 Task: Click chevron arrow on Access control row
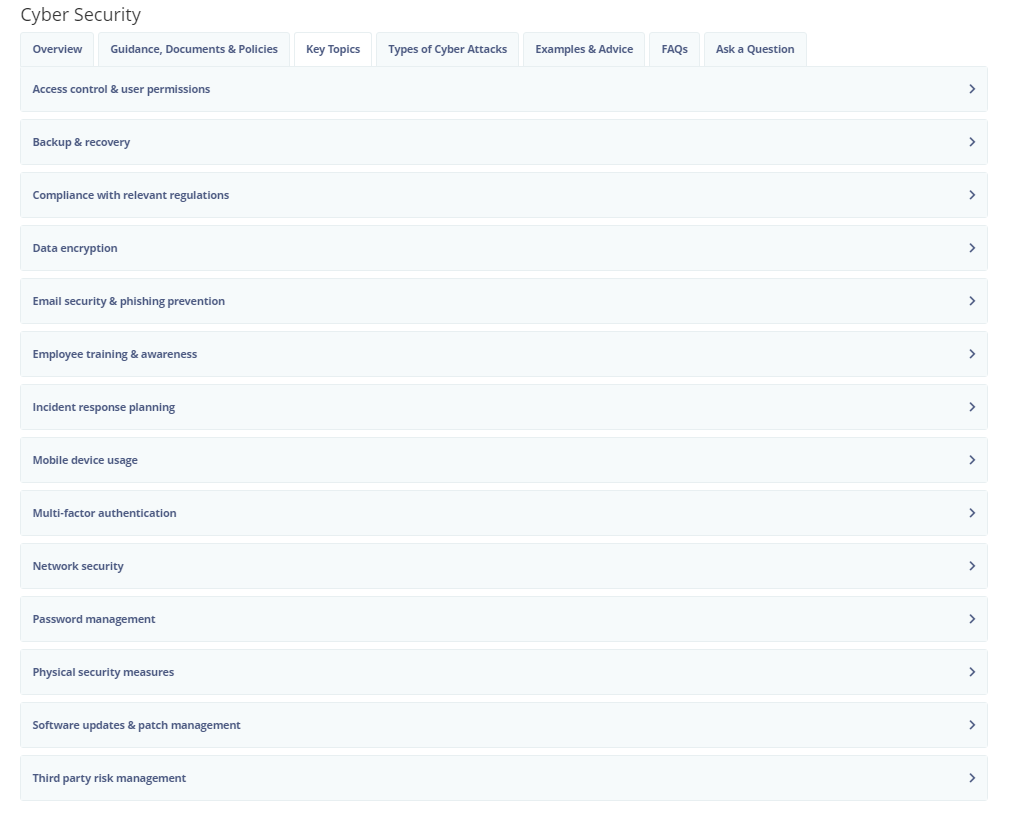971,89
